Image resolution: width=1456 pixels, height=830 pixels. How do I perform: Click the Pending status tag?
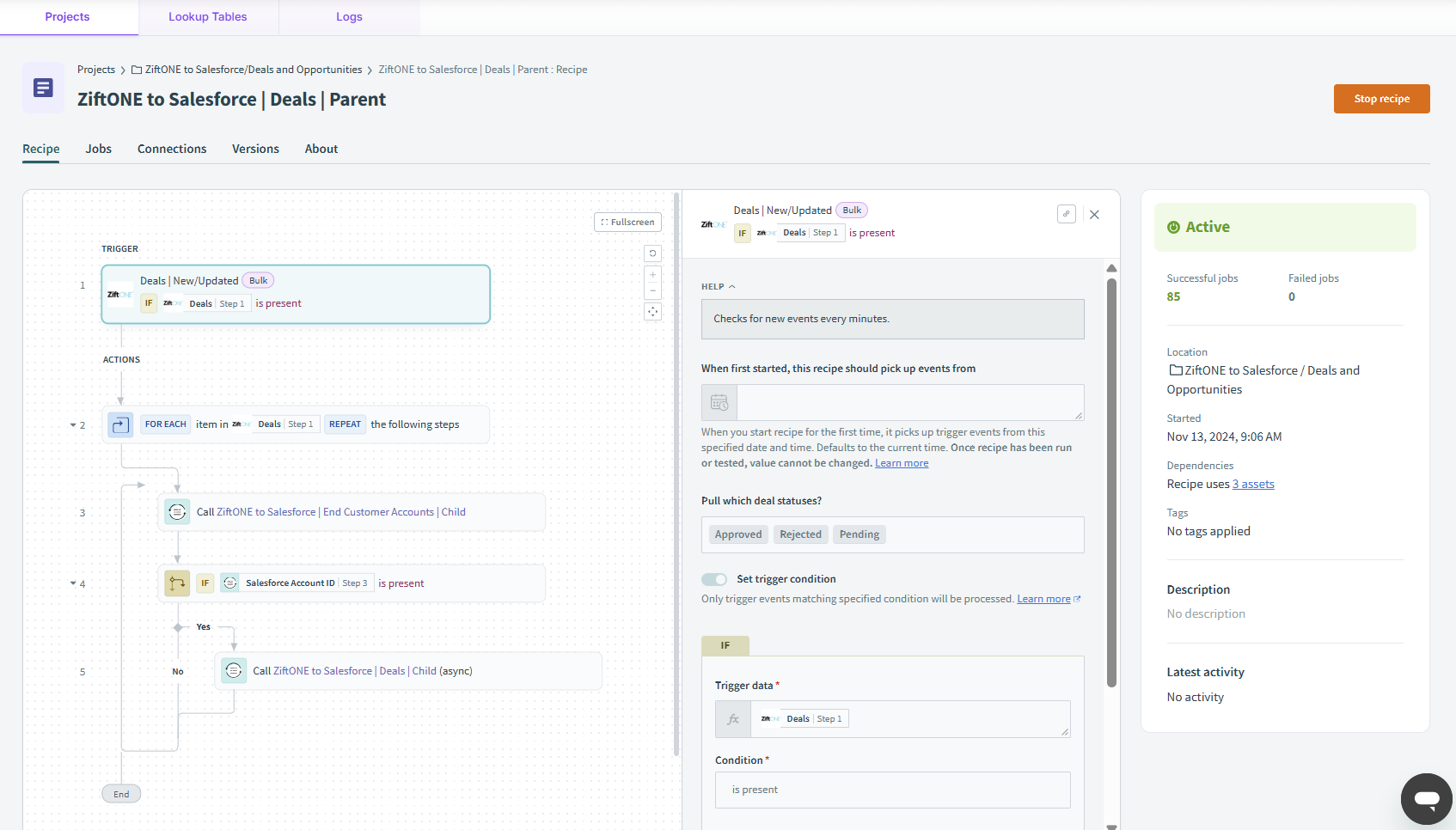pos(860,534)
